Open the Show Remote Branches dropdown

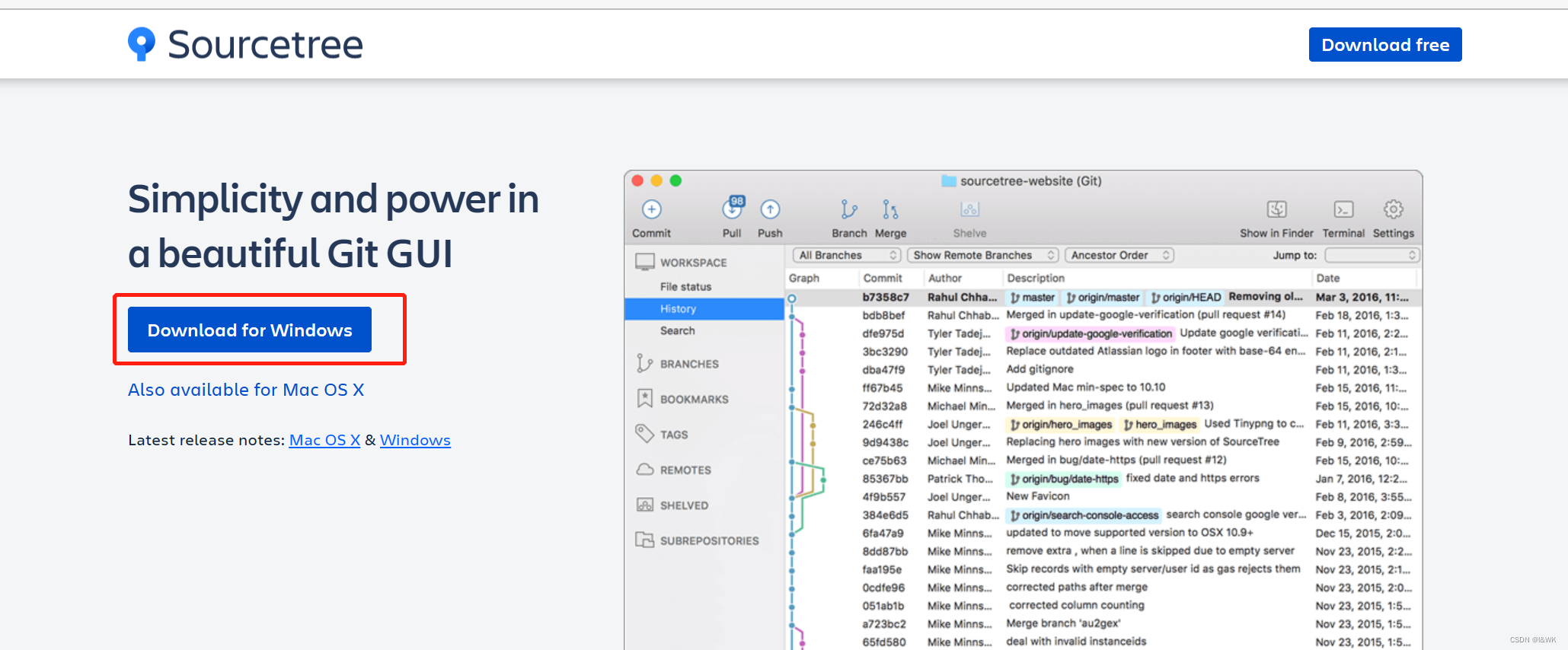(983, 255)
